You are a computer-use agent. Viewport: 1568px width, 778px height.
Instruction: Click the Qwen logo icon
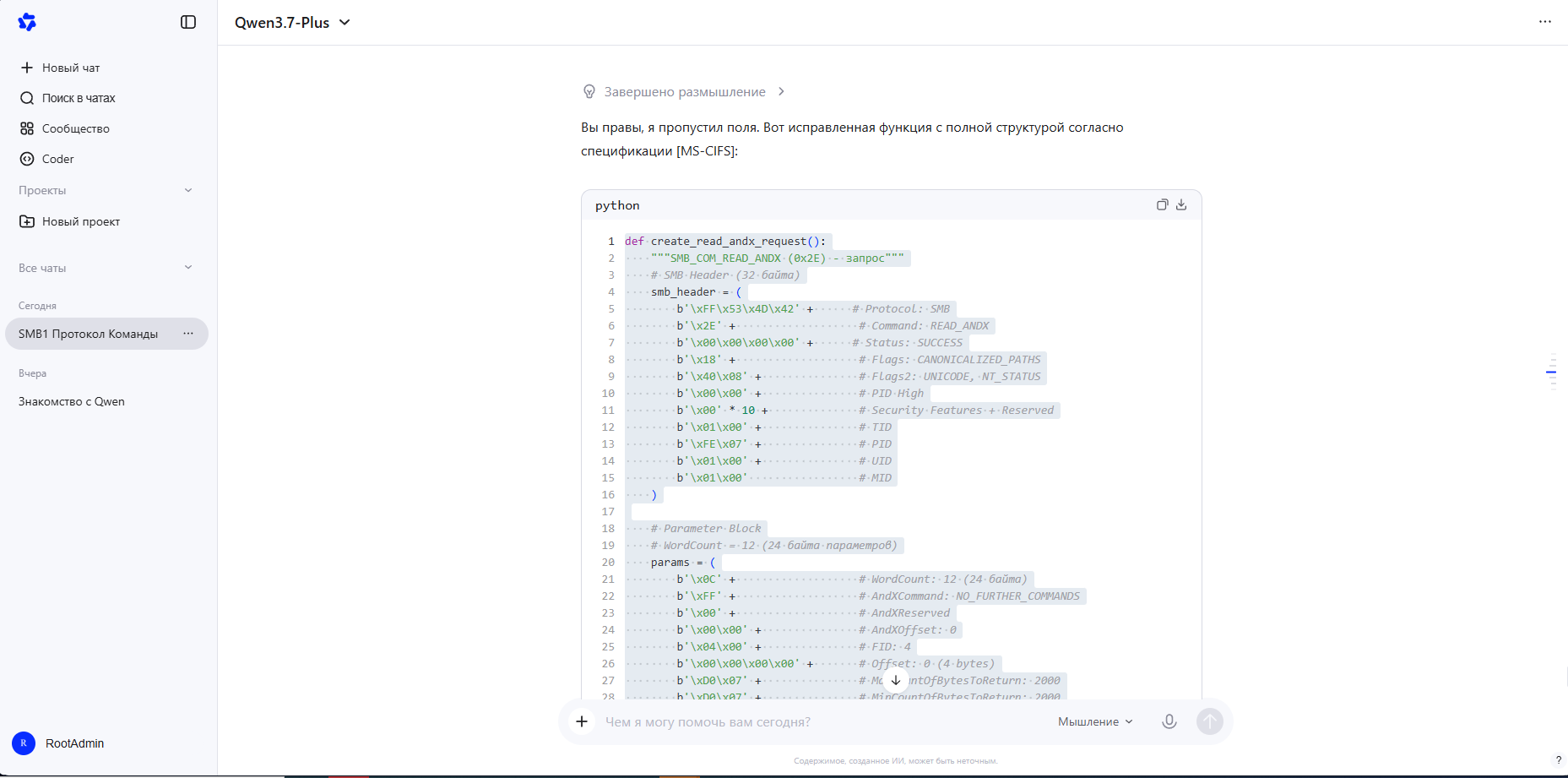pos(27,22)
